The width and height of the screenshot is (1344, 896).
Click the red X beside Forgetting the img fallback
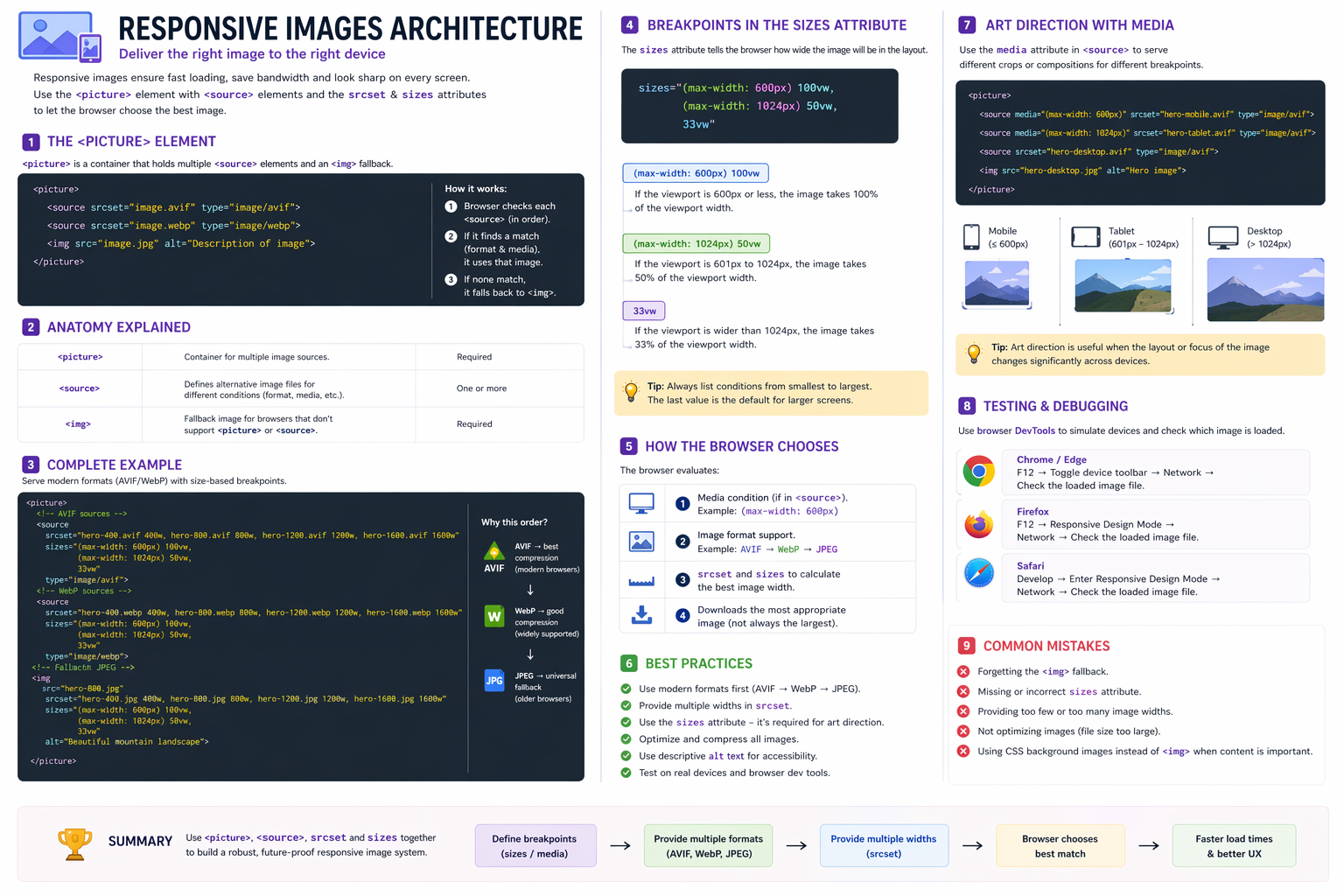(963, 671)
